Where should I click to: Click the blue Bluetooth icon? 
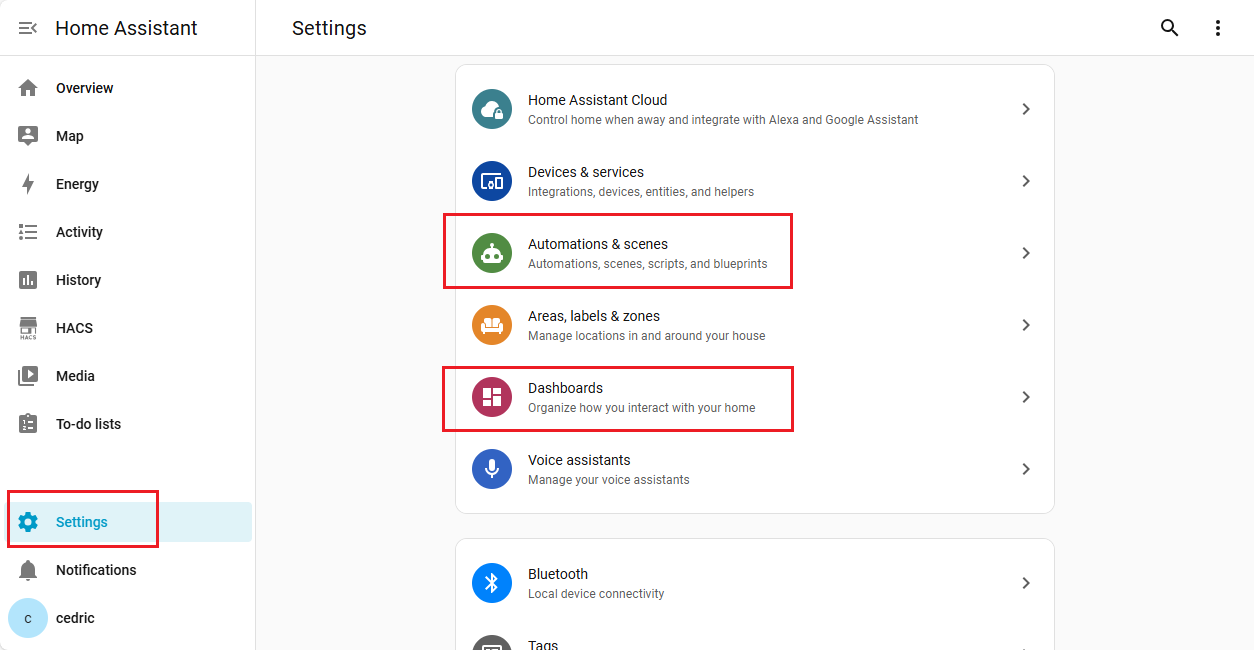click(x=491, y=583)
